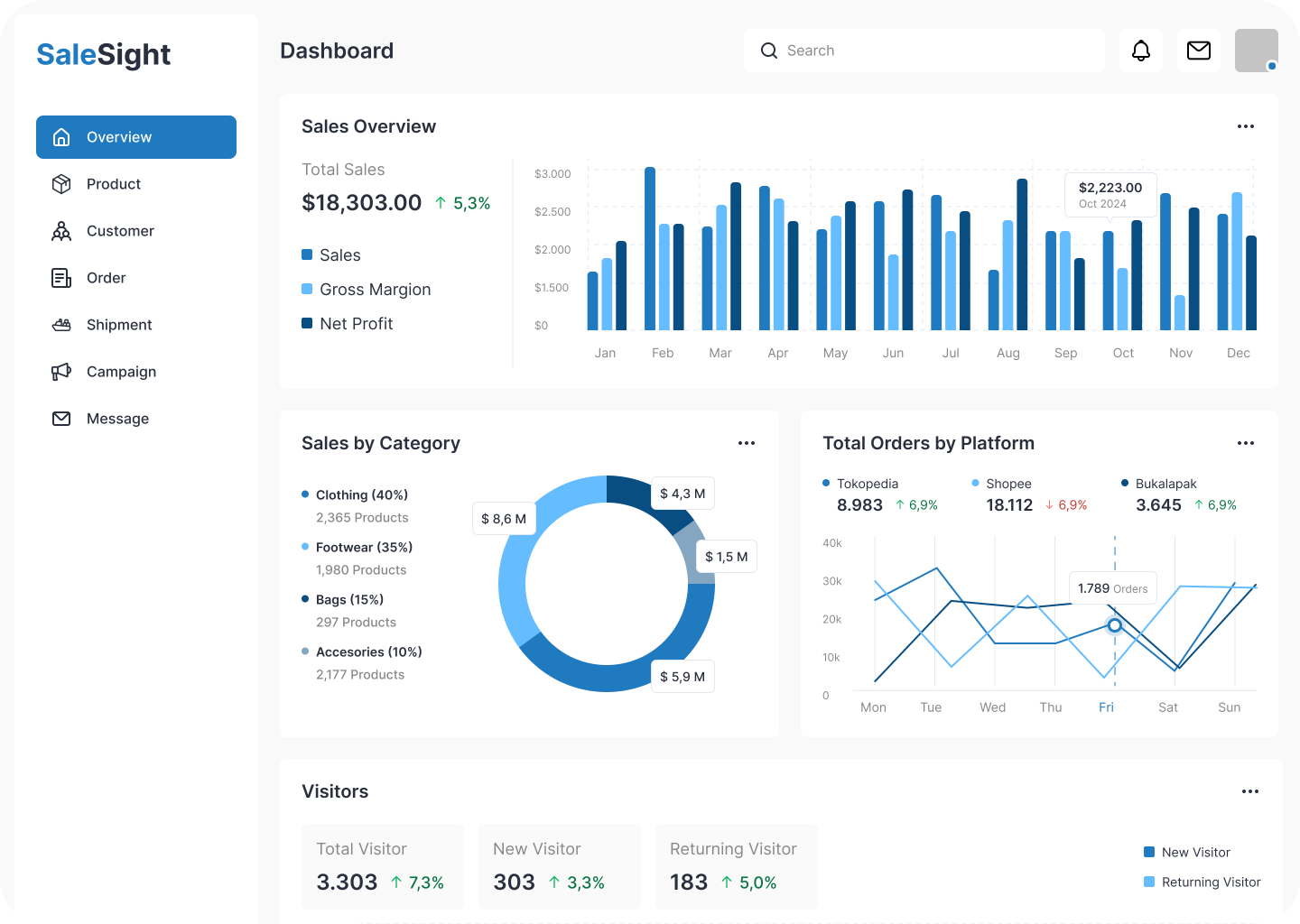Click the notification bell icon

point(1141,51)
